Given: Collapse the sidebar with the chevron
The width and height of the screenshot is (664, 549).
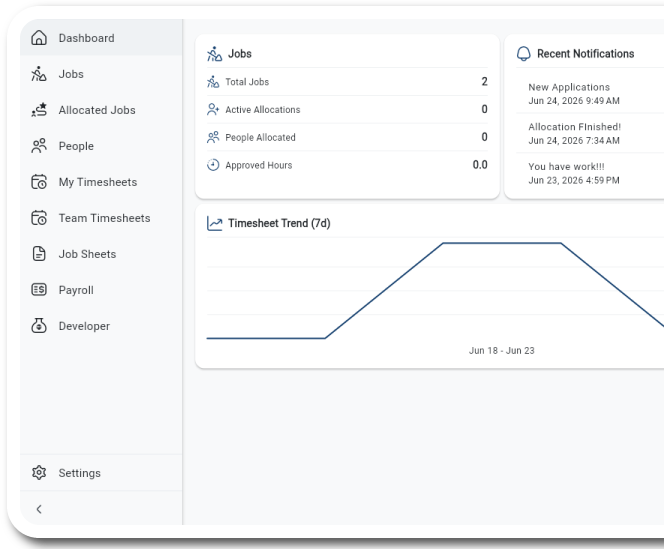Looking at the screenshot, I should (x=39, y=509).
